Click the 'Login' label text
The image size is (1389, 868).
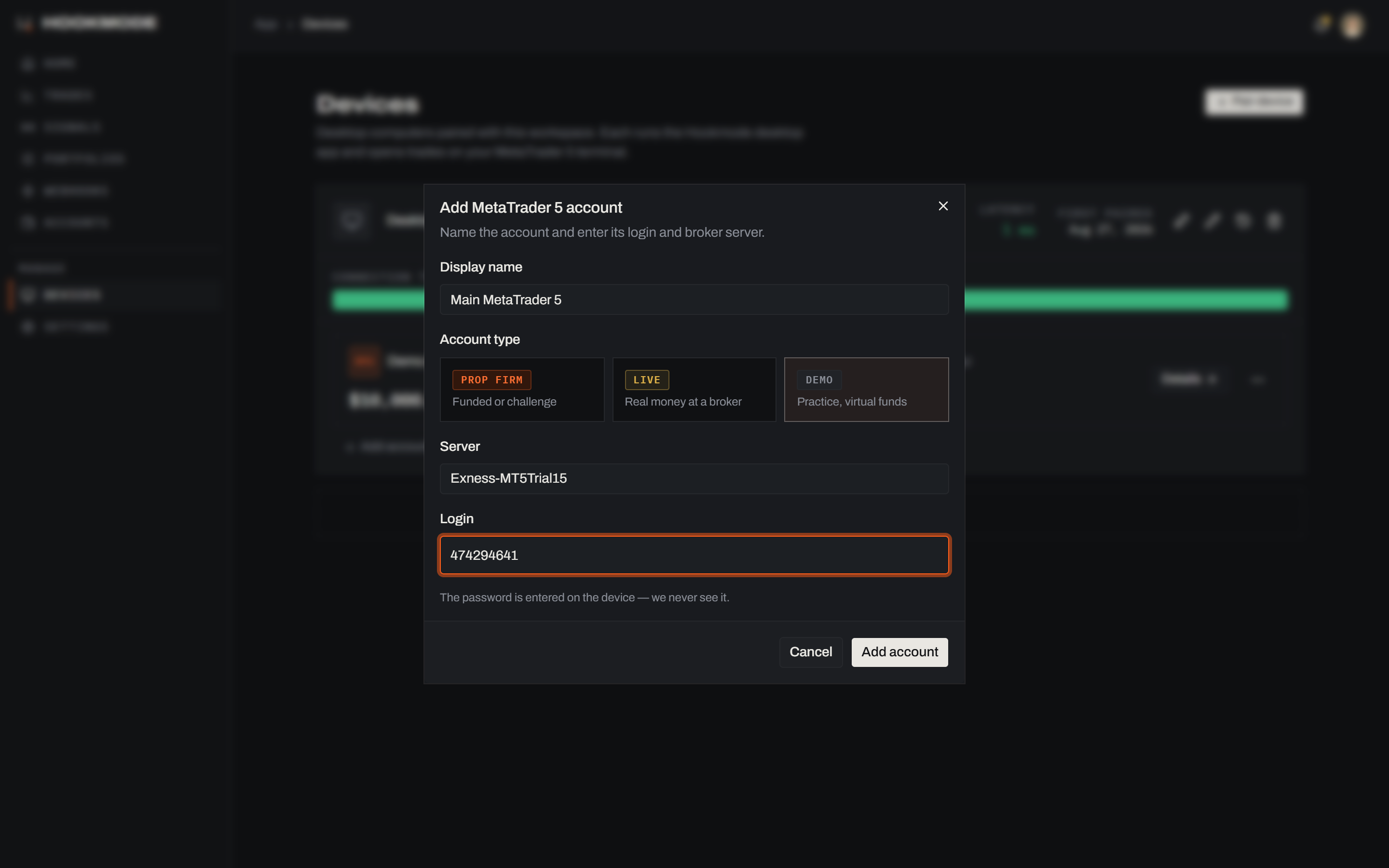[x=457, y=519]
